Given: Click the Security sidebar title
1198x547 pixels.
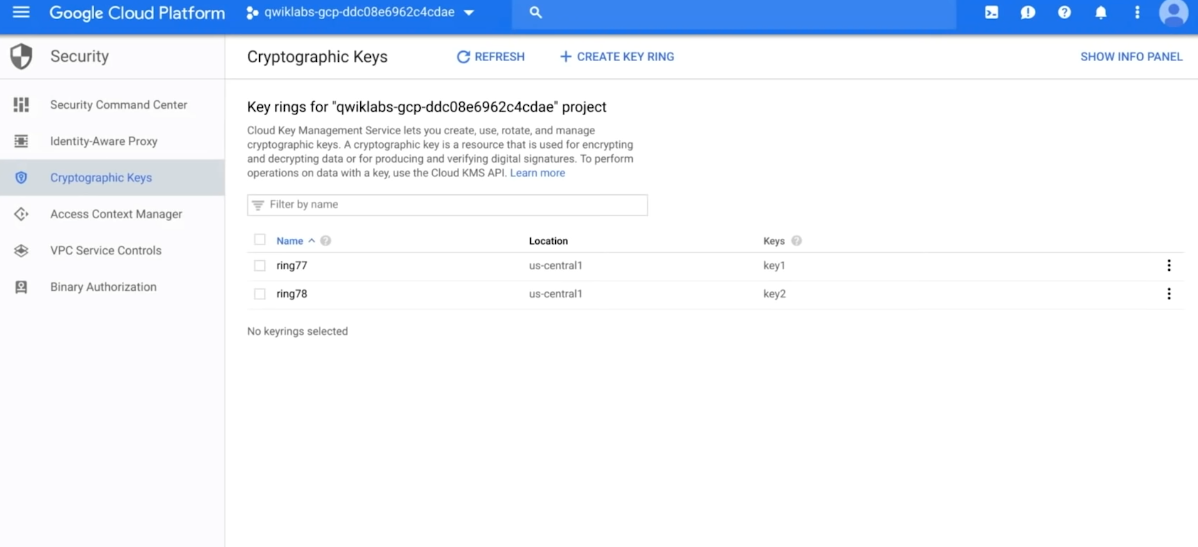Looking at the screenshot, I should (79, 57).
